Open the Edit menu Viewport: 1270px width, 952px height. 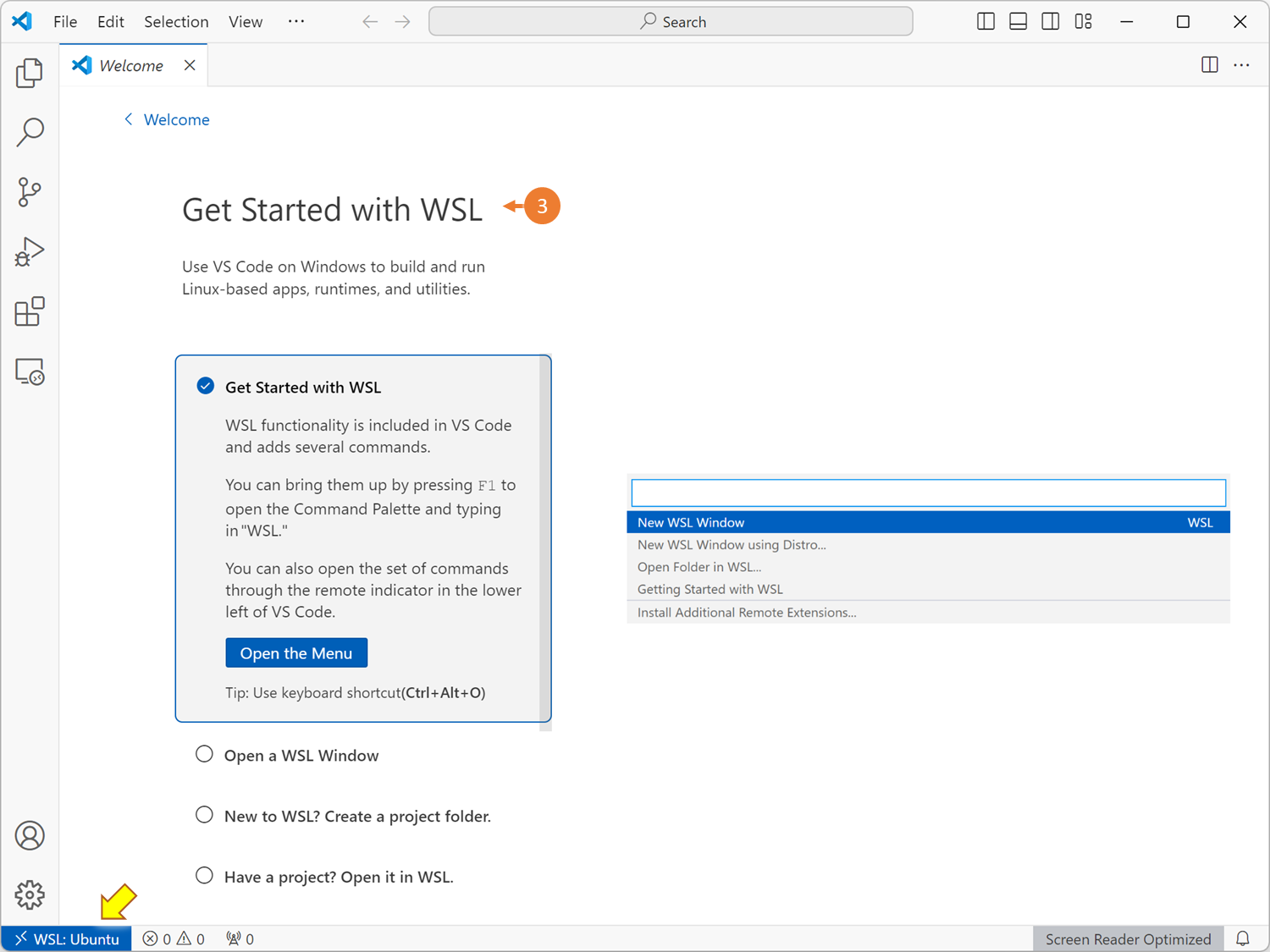111,21
